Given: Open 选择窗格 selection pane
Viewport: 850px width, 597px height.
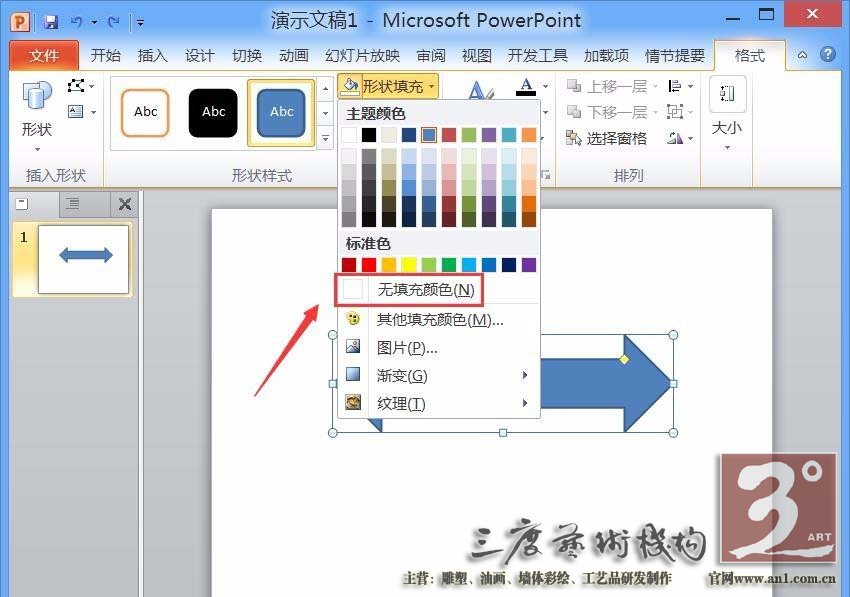Looking at the screenshot, I should [606, 138].
